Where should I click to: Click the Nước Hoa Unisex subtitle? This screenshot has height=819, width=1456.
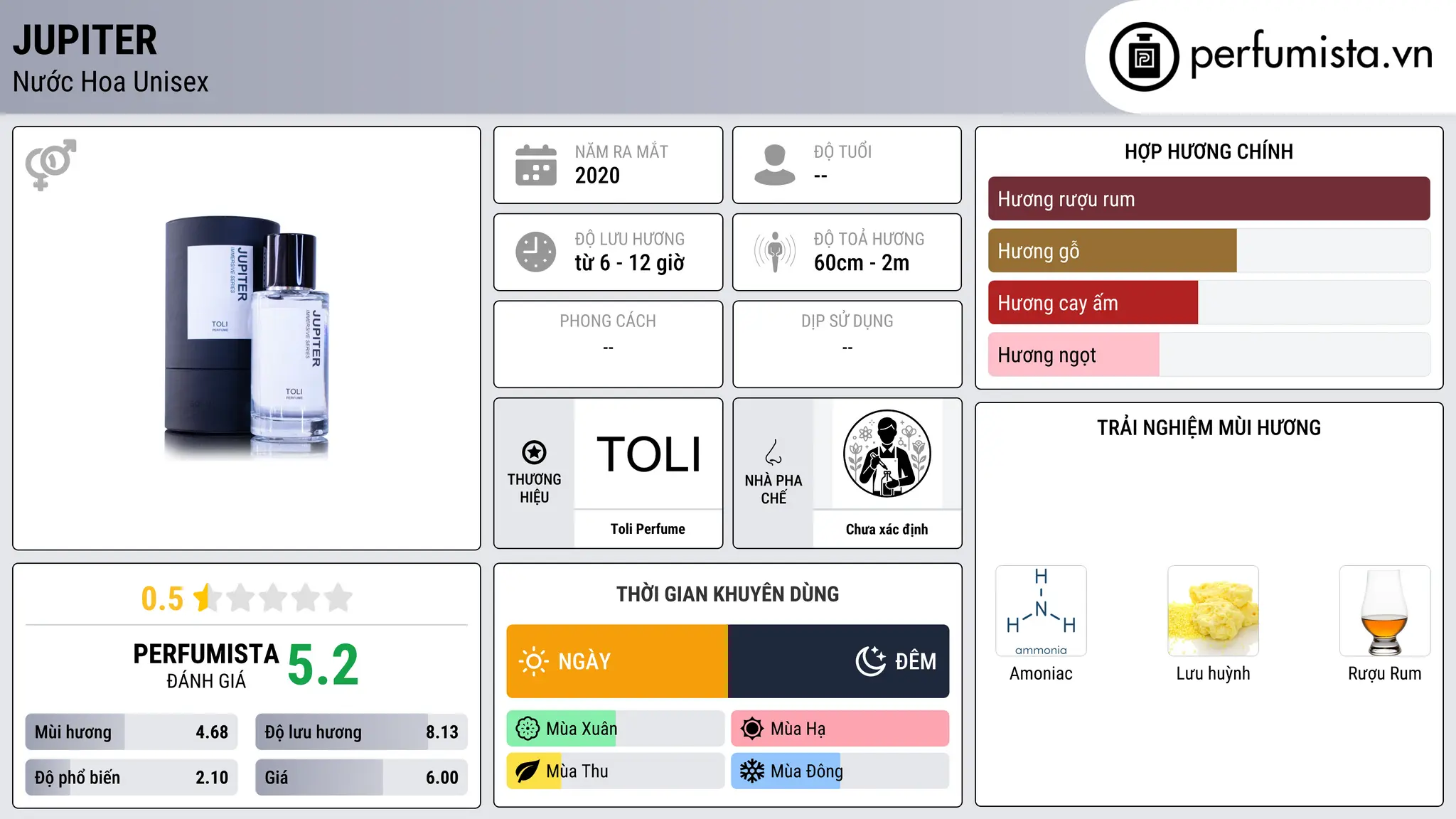pos(111,82)
